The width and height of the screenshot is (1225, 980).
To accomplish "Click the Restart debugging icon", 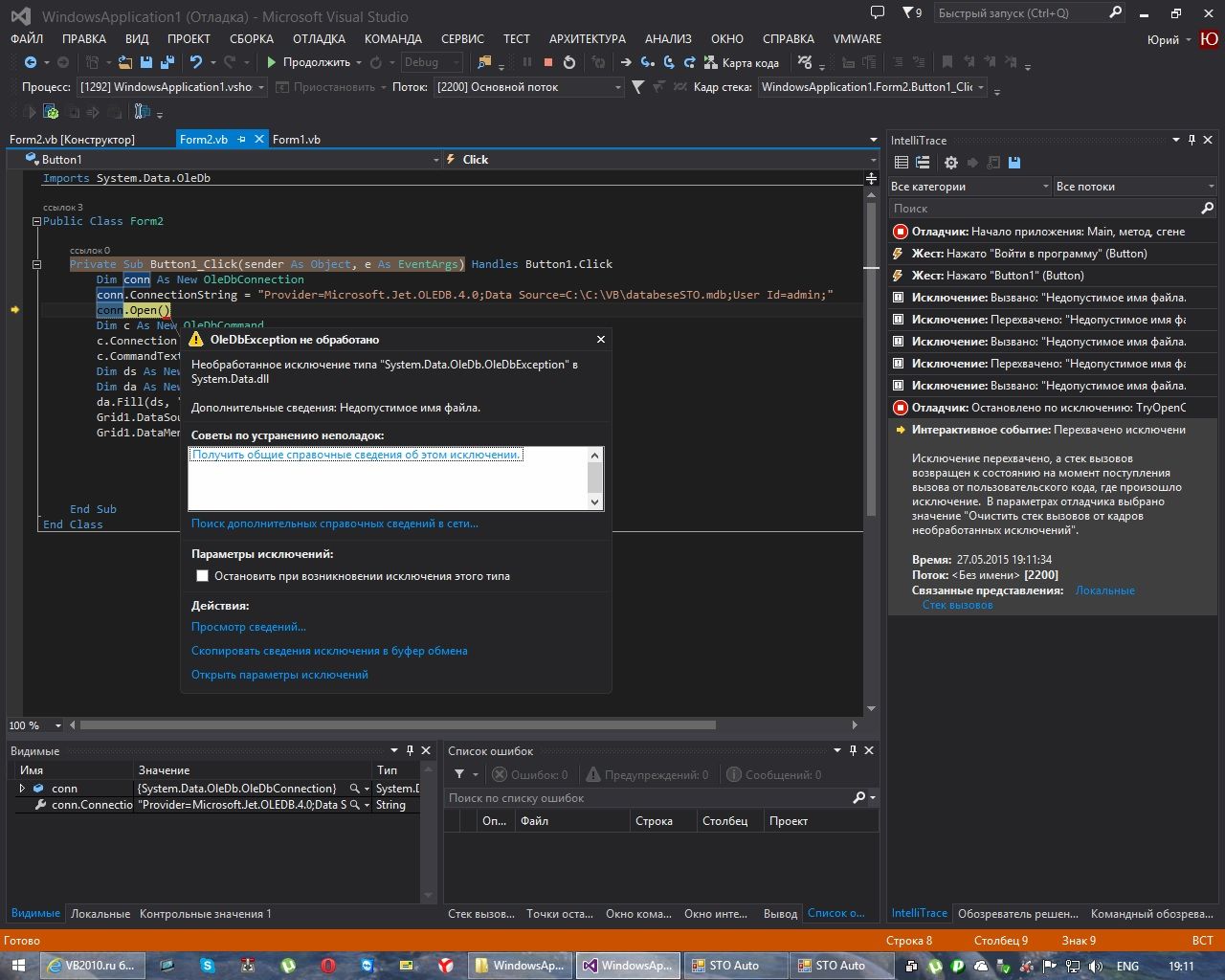I will tap(569, 62).
